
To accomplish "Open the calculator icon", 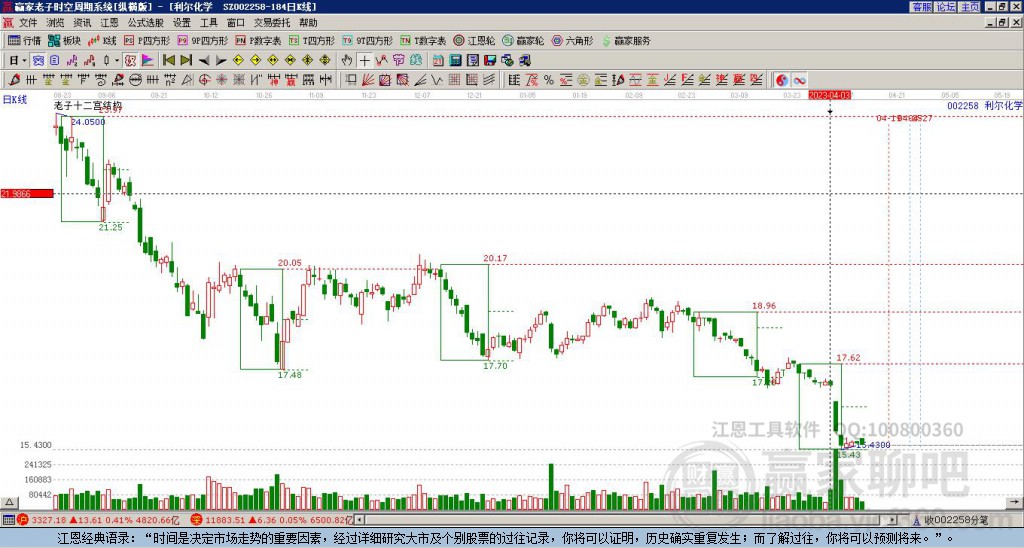I will 455,61.
